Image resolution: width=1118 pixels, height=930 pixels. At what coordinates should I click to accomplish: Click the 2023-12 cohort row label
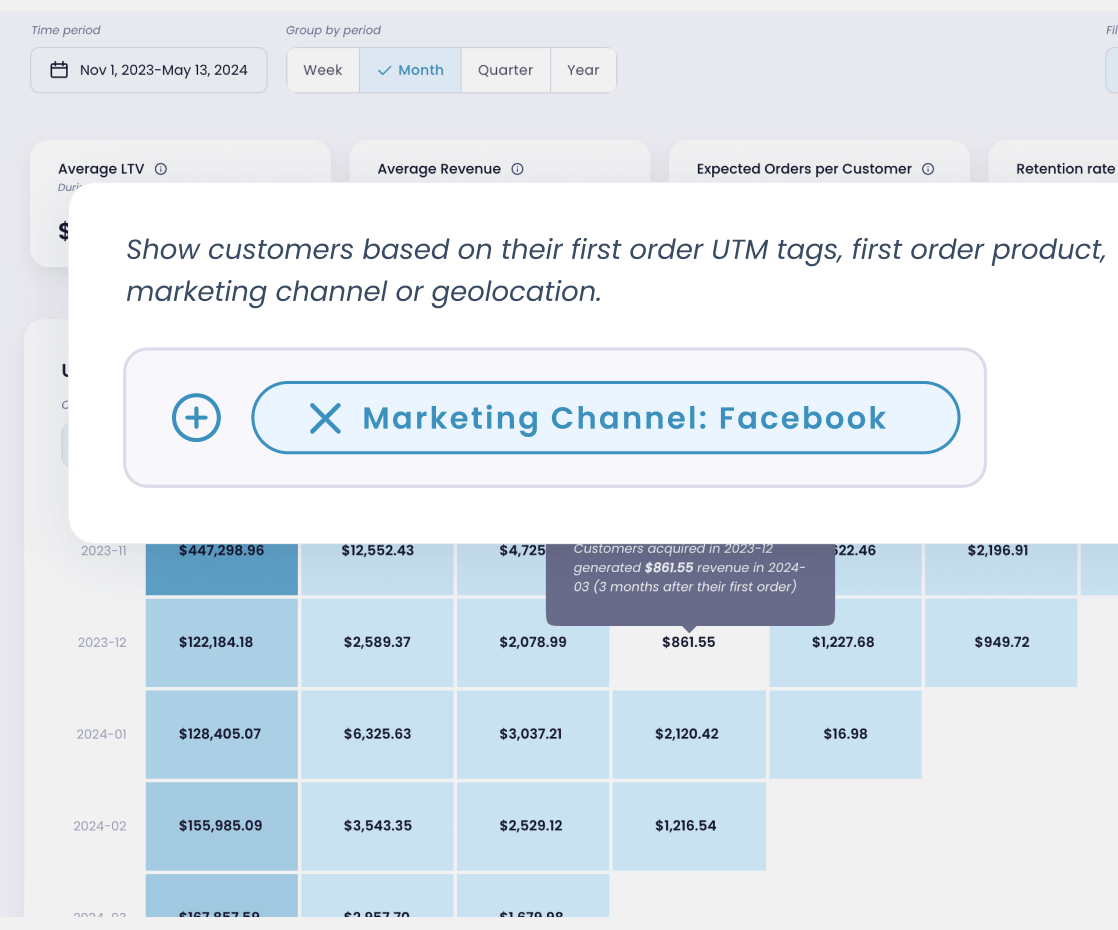pyautogui.click(x=102, y=643)
